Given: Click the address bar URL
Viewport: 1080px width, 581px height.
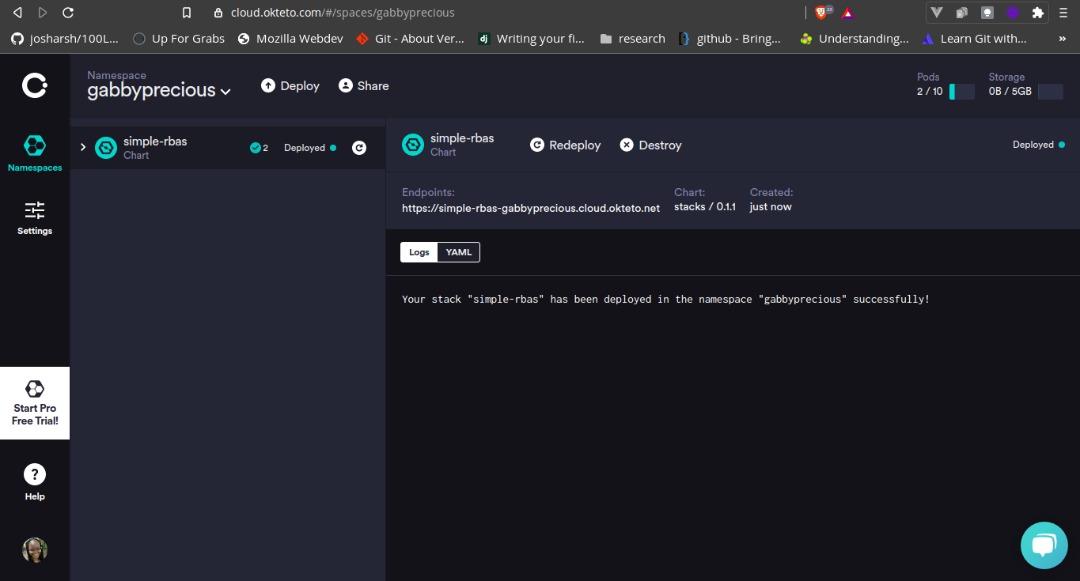Looking at the screenshot, I should [x=342, y=12].
